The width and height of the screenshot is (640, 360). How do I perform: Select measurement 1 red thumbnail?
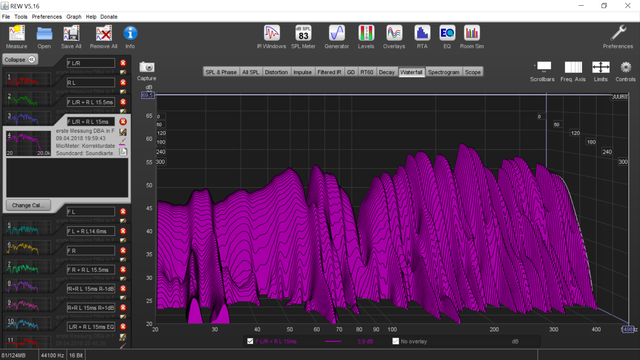pos(29,80)
